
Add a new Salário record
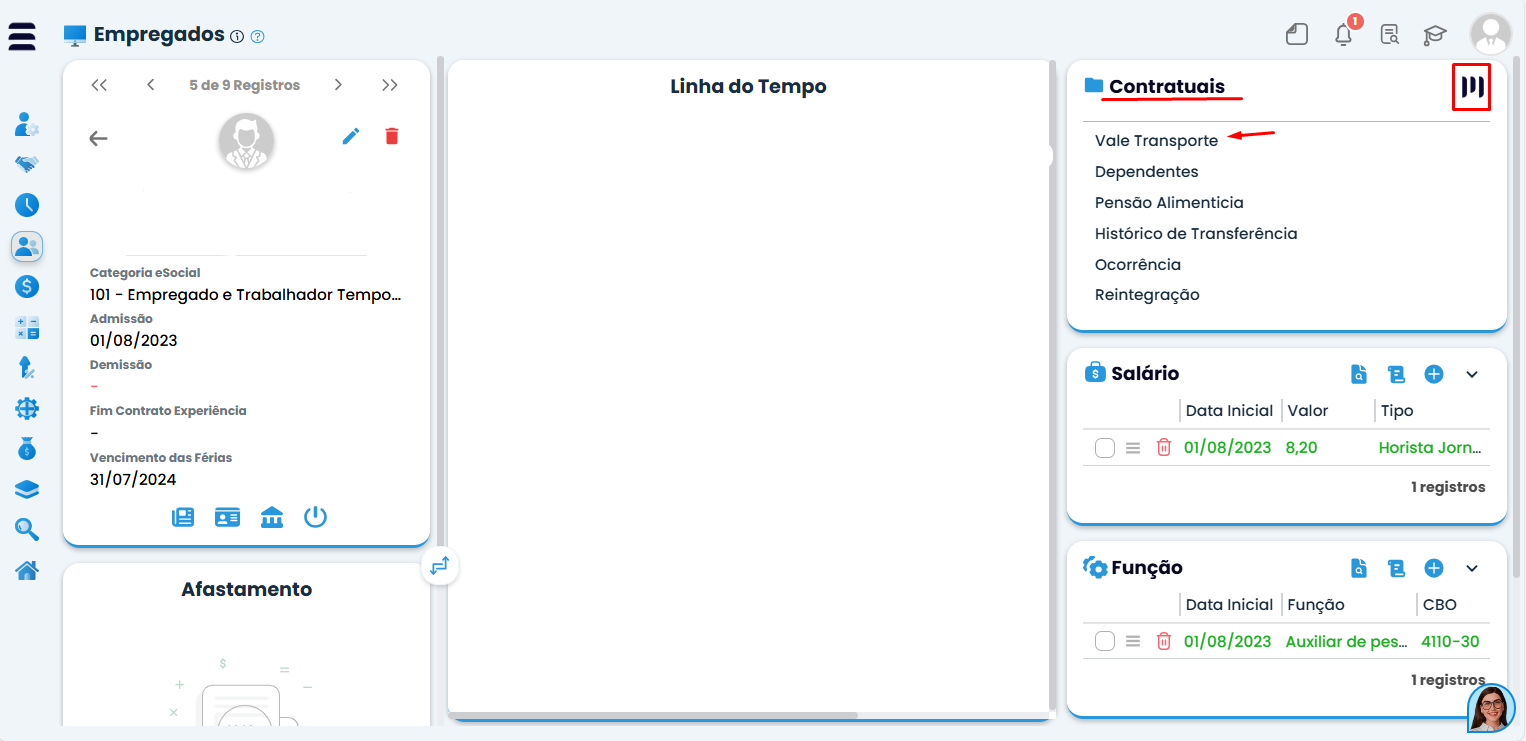(1434, 374)
